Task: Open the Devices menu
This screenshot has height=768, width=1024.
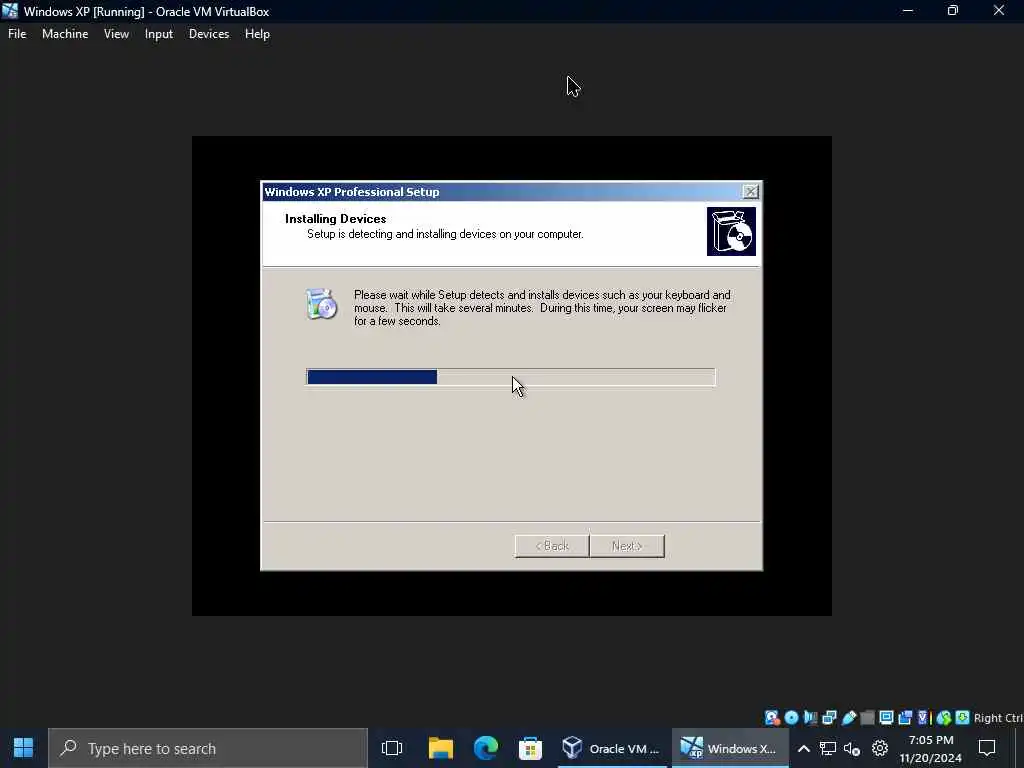Action: click(x=209, y=34)
